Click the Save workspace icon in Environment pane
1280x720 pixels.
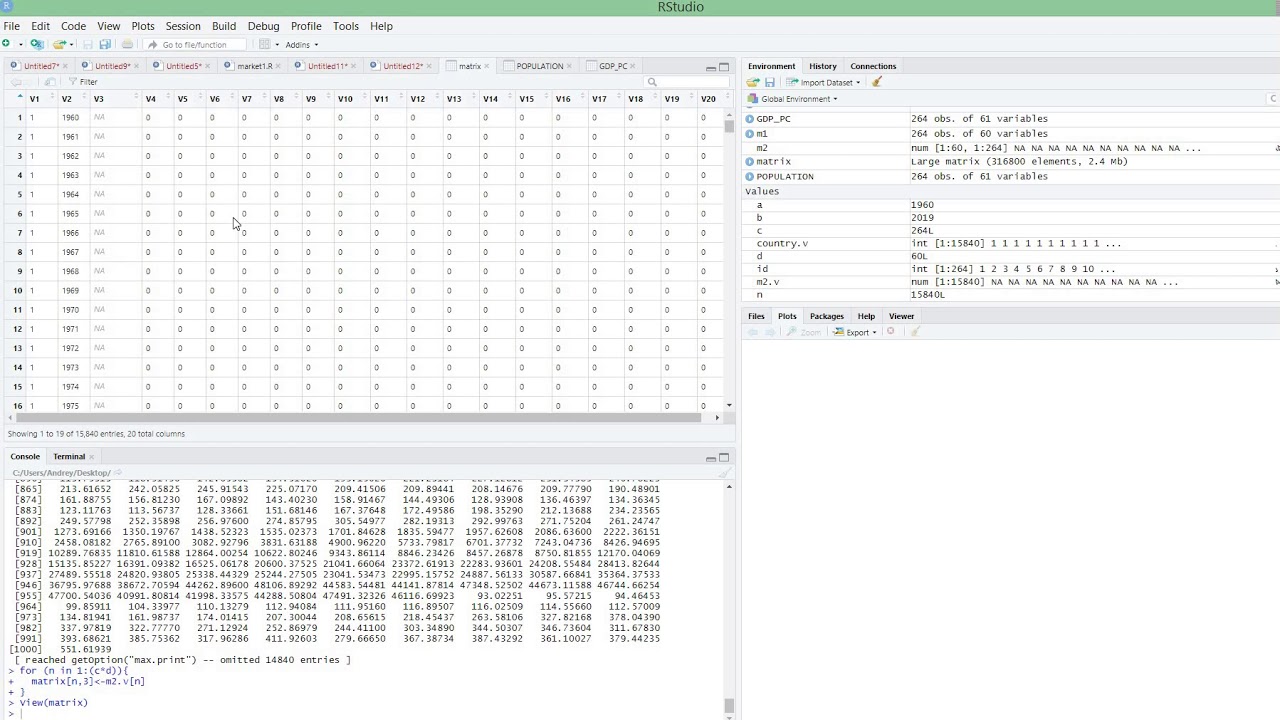(x=770, y=82)
